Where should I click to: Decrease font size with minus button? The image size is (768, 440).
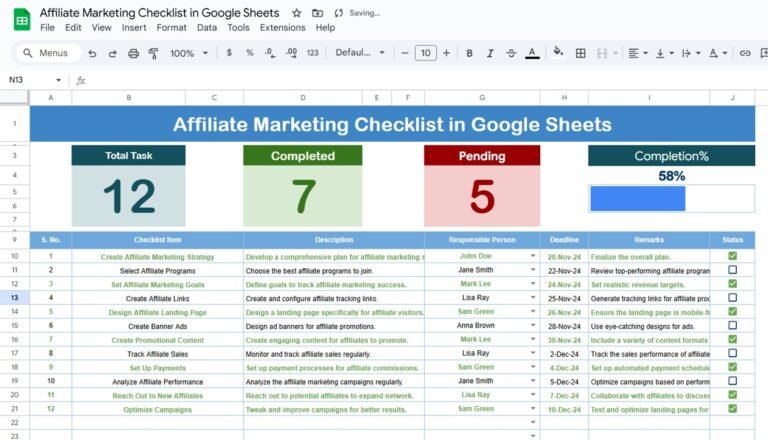coord(405,53)
